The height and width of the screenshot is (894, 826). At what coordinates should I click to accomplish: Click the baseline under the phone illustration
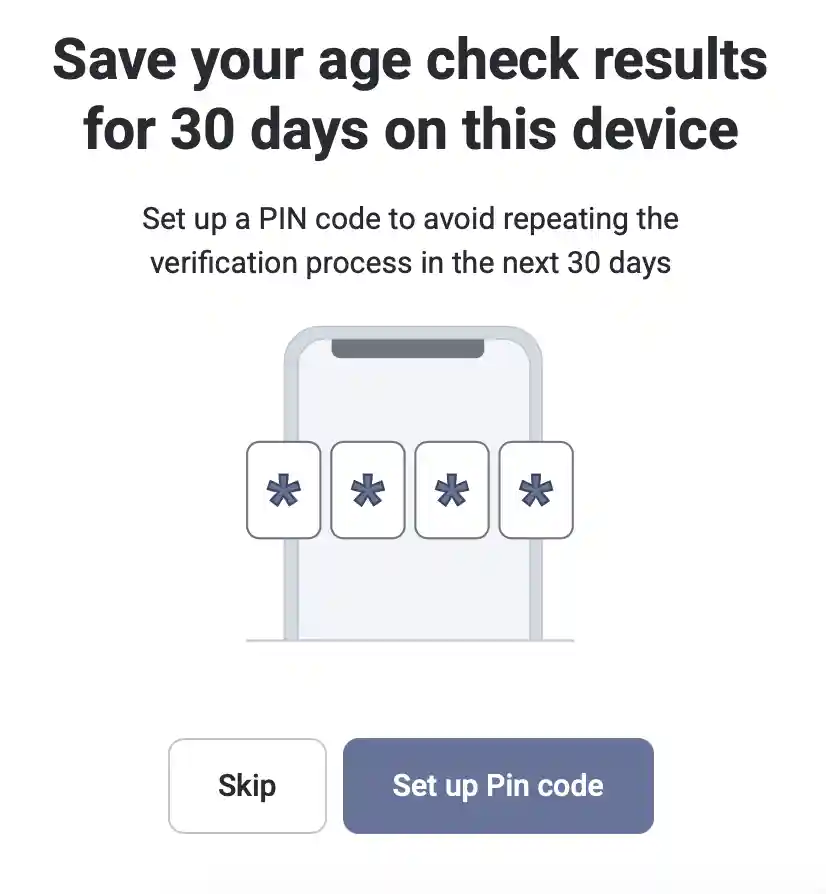(410, 641)
